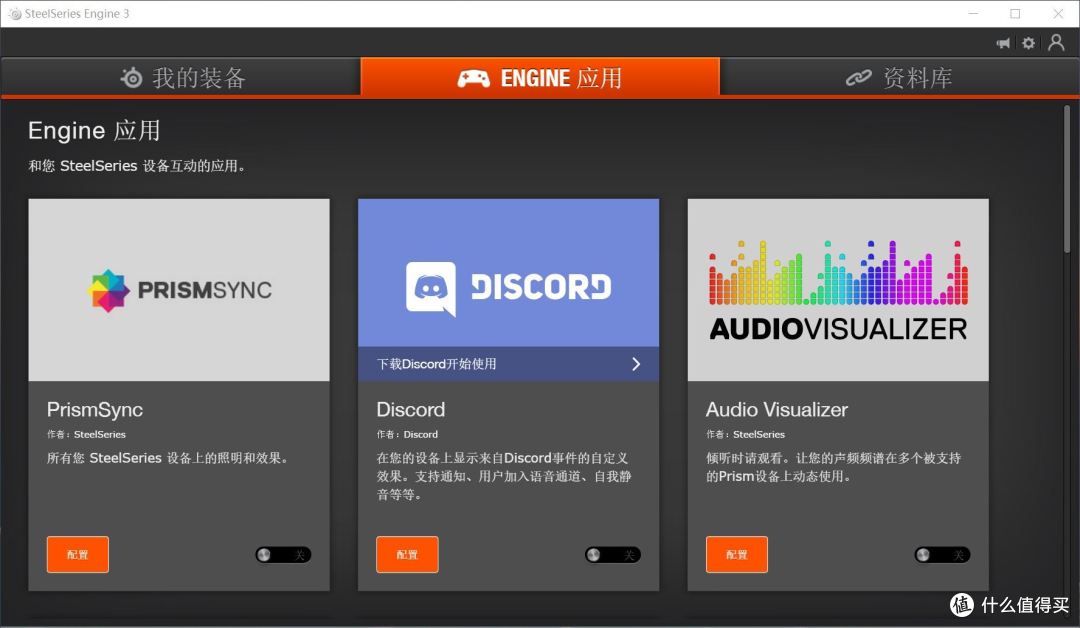Image resolution: width=1080 pixels, height=628 pixels.
Task: Click the Discord card title text
Action: (411, 410)
